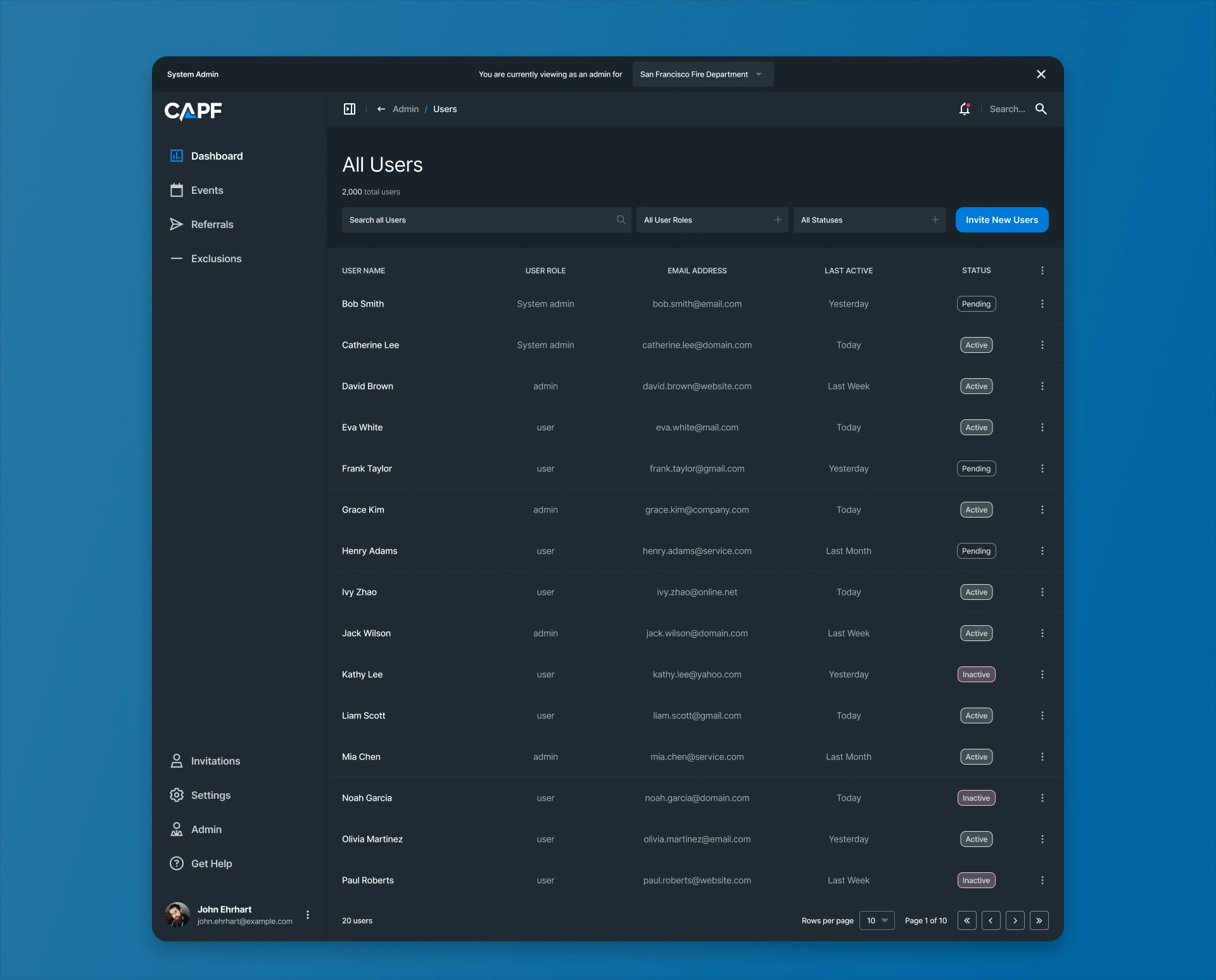1216x980 pixels.
Task: Go to Referrals in sidebar
Action: 212,224
